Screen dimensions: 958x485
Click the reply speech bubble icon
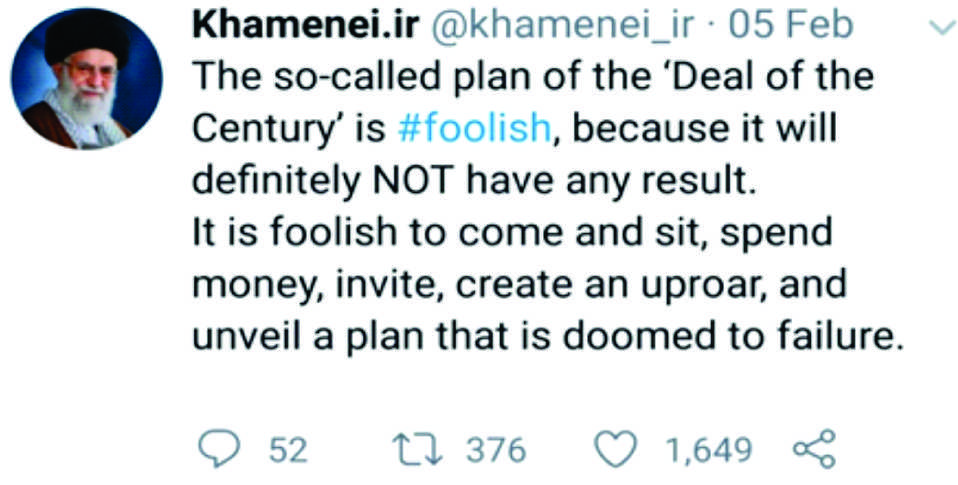(216, 450)
